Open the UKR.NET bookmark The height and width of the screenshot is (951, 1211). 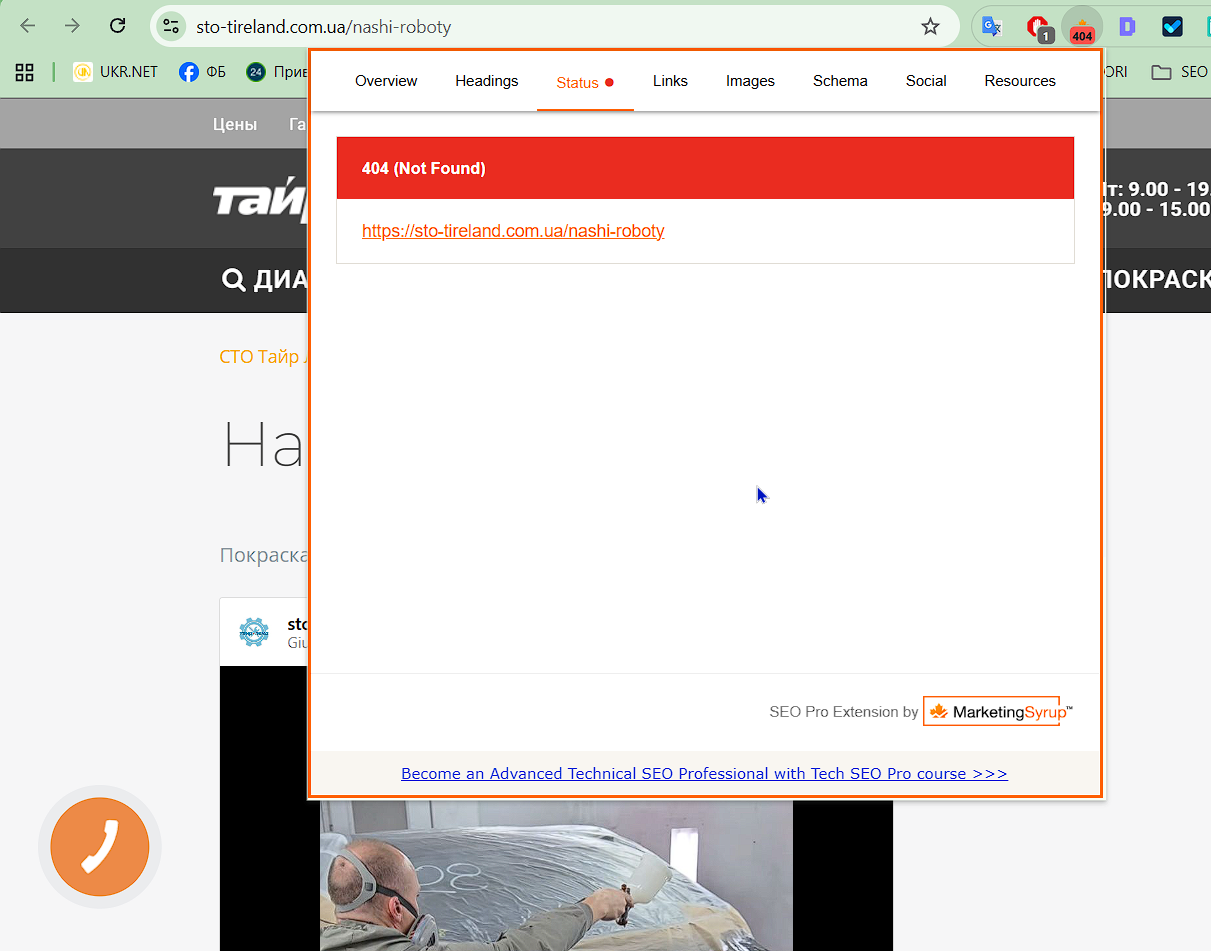115,72
